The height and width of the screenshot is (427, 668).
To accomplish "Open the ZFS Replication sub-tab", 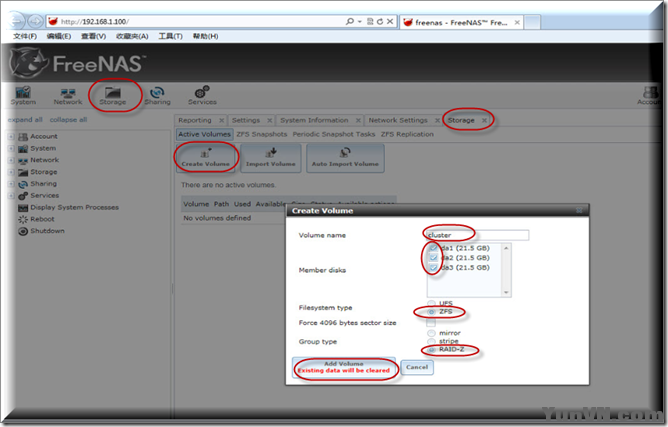I will tap(407, 134).
